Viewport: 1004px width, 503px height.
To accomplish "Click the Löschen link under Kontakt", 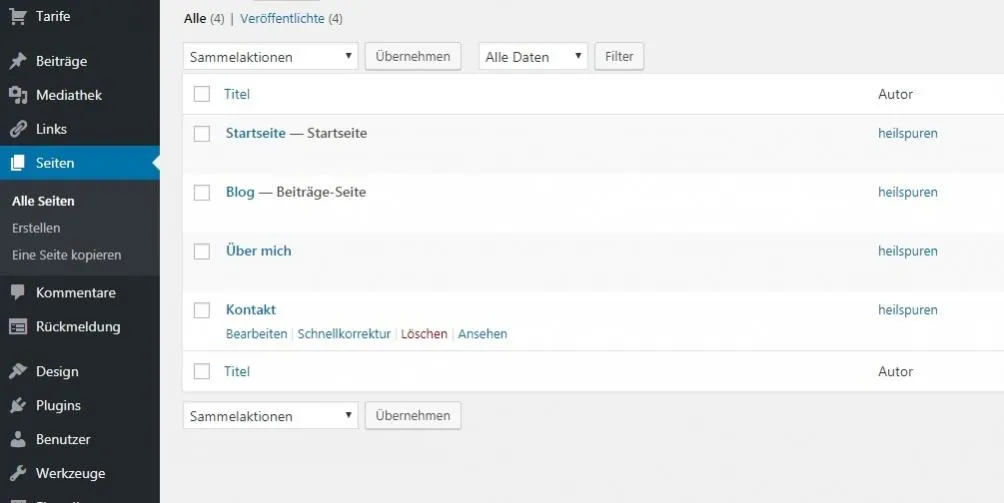I will (424, 334).
